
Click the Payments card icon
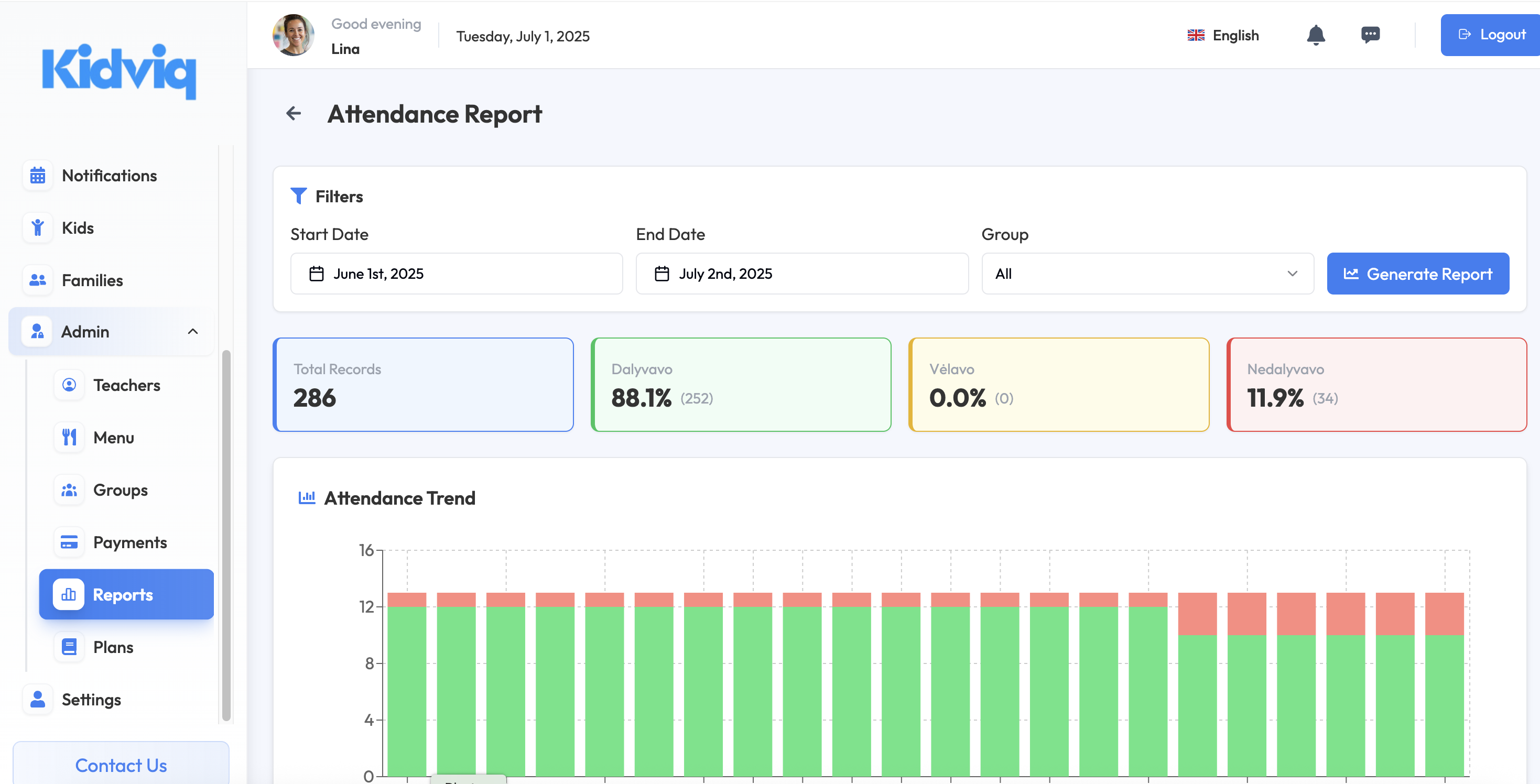(x=69, y=542)
